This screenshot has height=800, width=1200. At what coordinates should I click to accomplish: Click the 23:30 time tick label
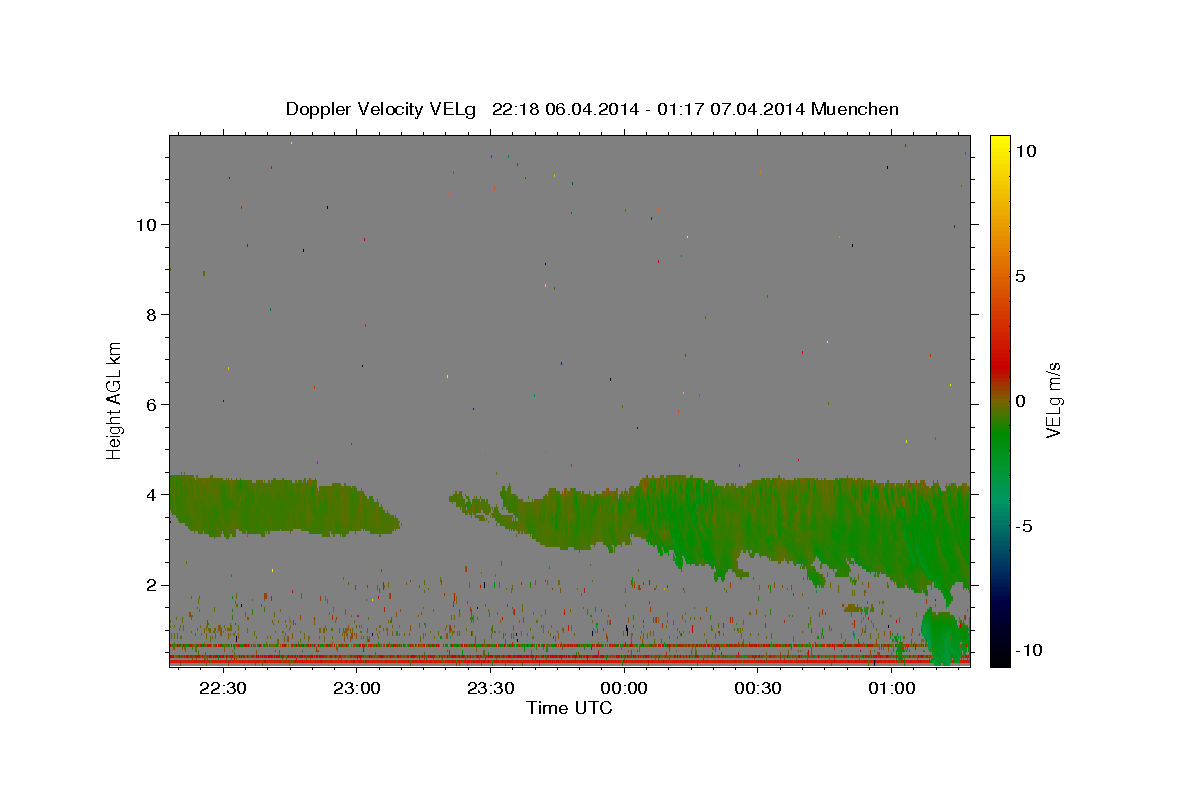pos(490,688)
